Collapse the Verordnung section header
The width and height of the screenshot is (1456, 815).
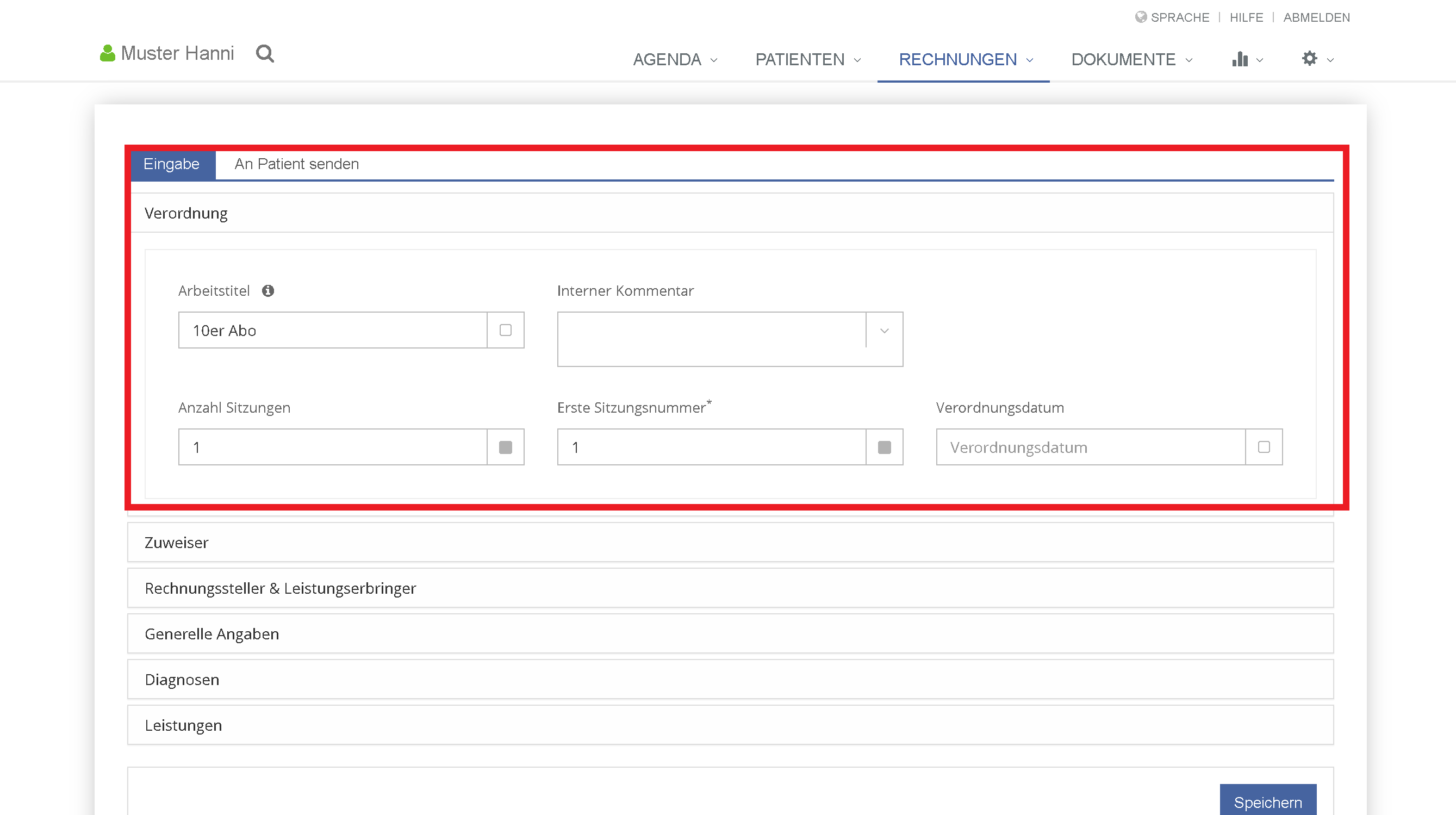click(731, 213)
